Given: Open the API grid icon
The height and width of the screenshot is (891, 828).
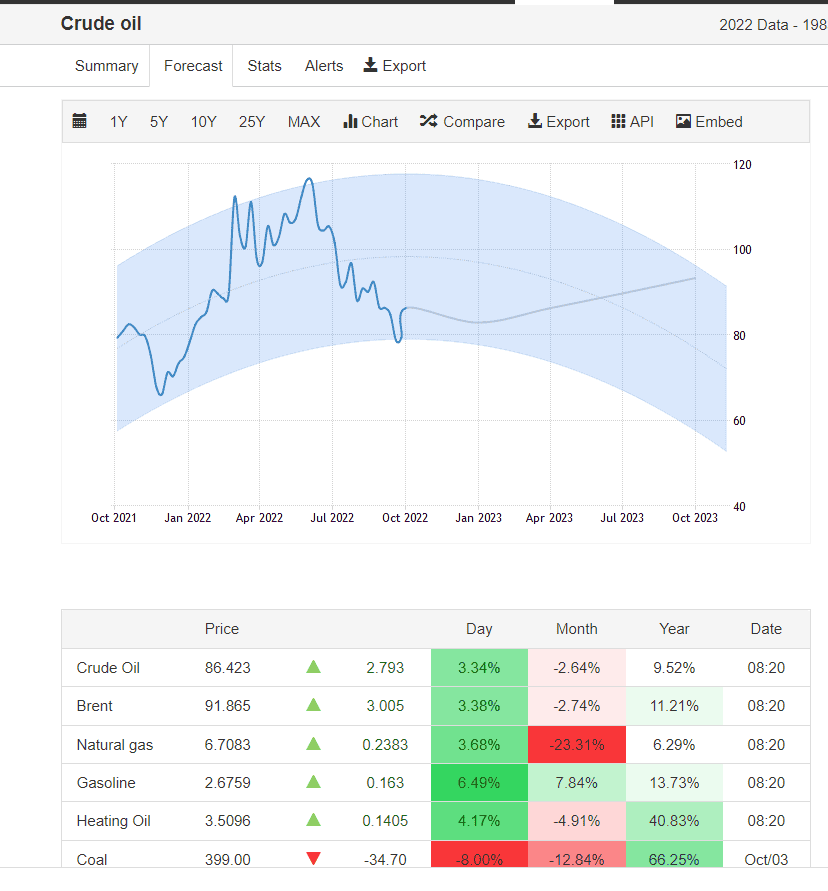Looking at the screenshot, I should [x=618, y=121].
